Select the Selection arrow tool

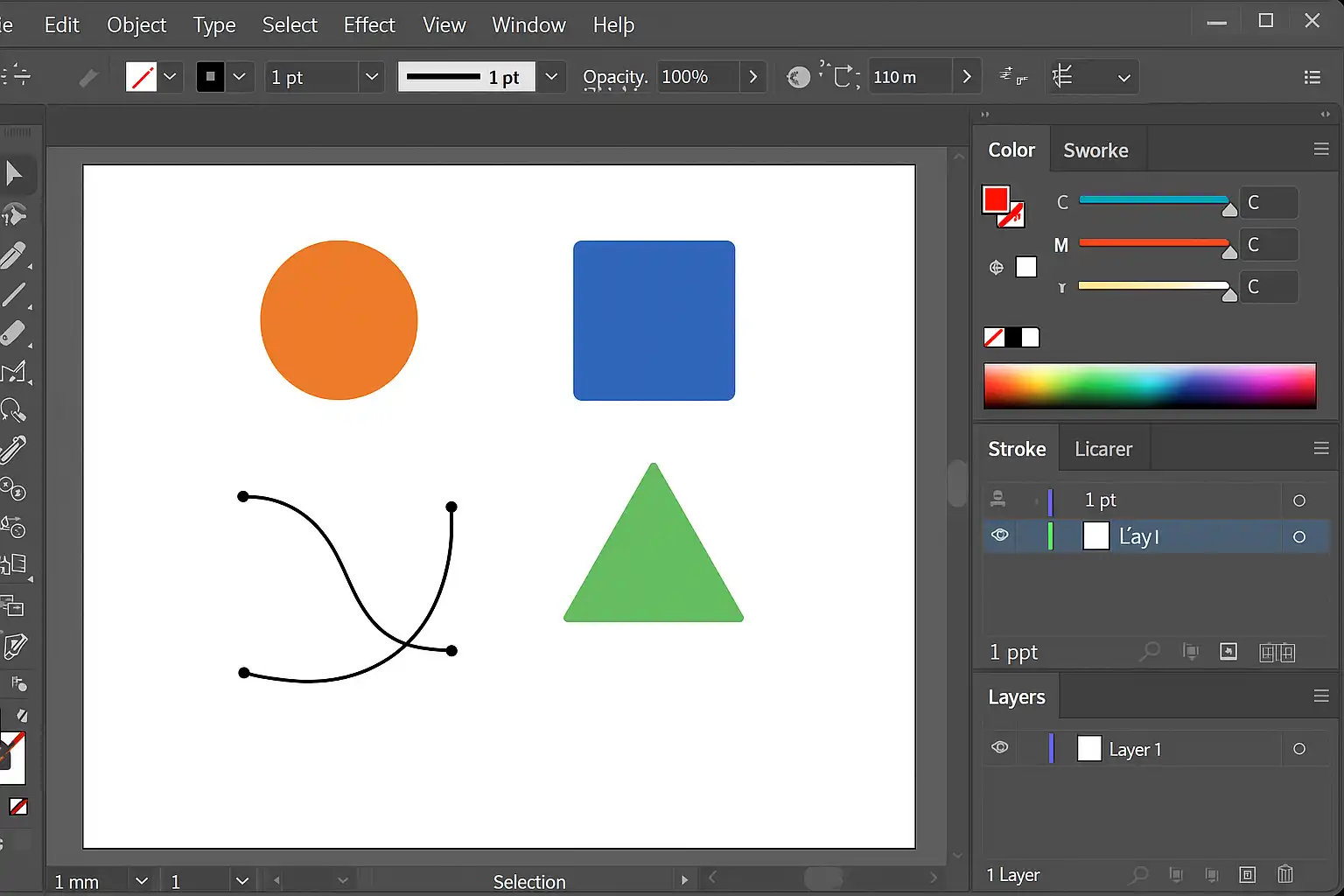(14, 173)
